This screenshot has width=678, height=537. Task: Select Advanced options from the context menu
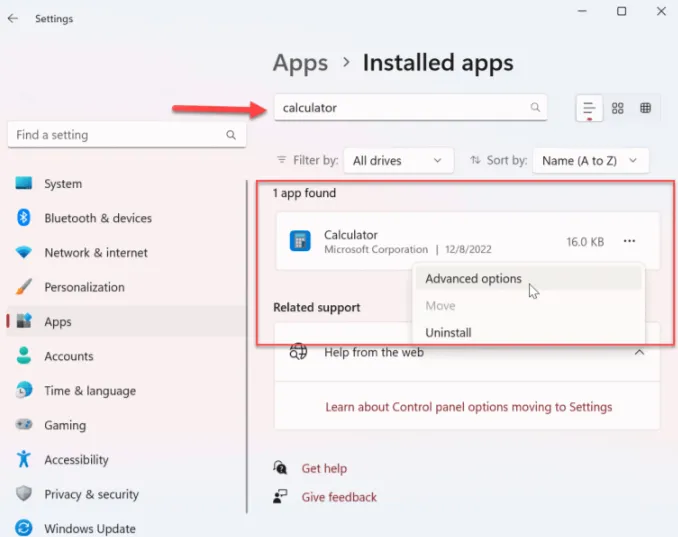click(473, 279)
